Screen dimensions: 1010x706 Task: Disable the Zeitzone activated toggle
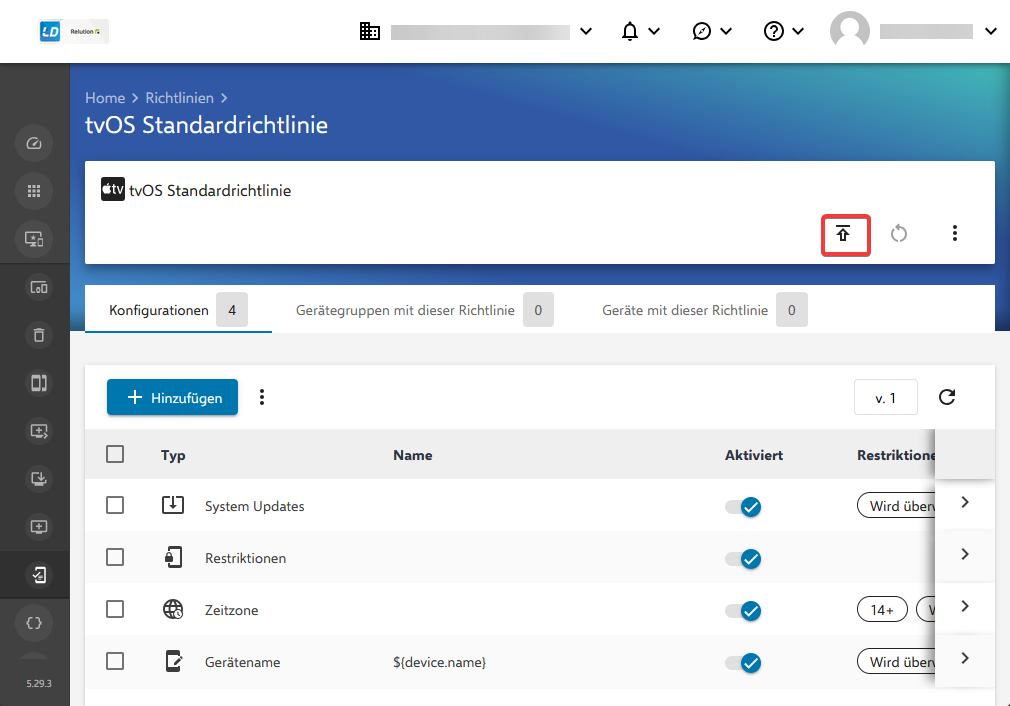coord(743,611)
